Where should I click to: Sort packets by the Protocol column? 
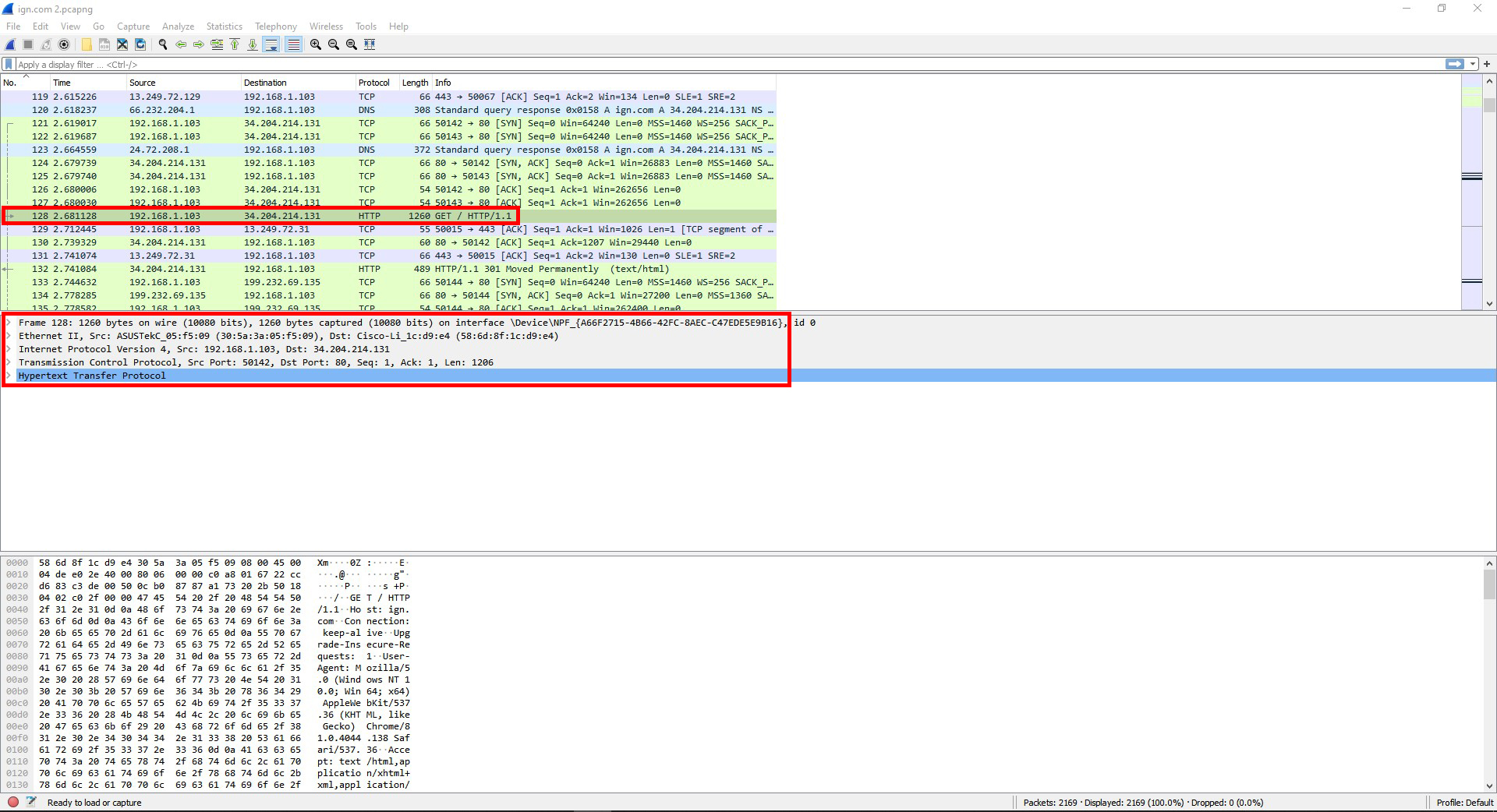coord(374,83)
